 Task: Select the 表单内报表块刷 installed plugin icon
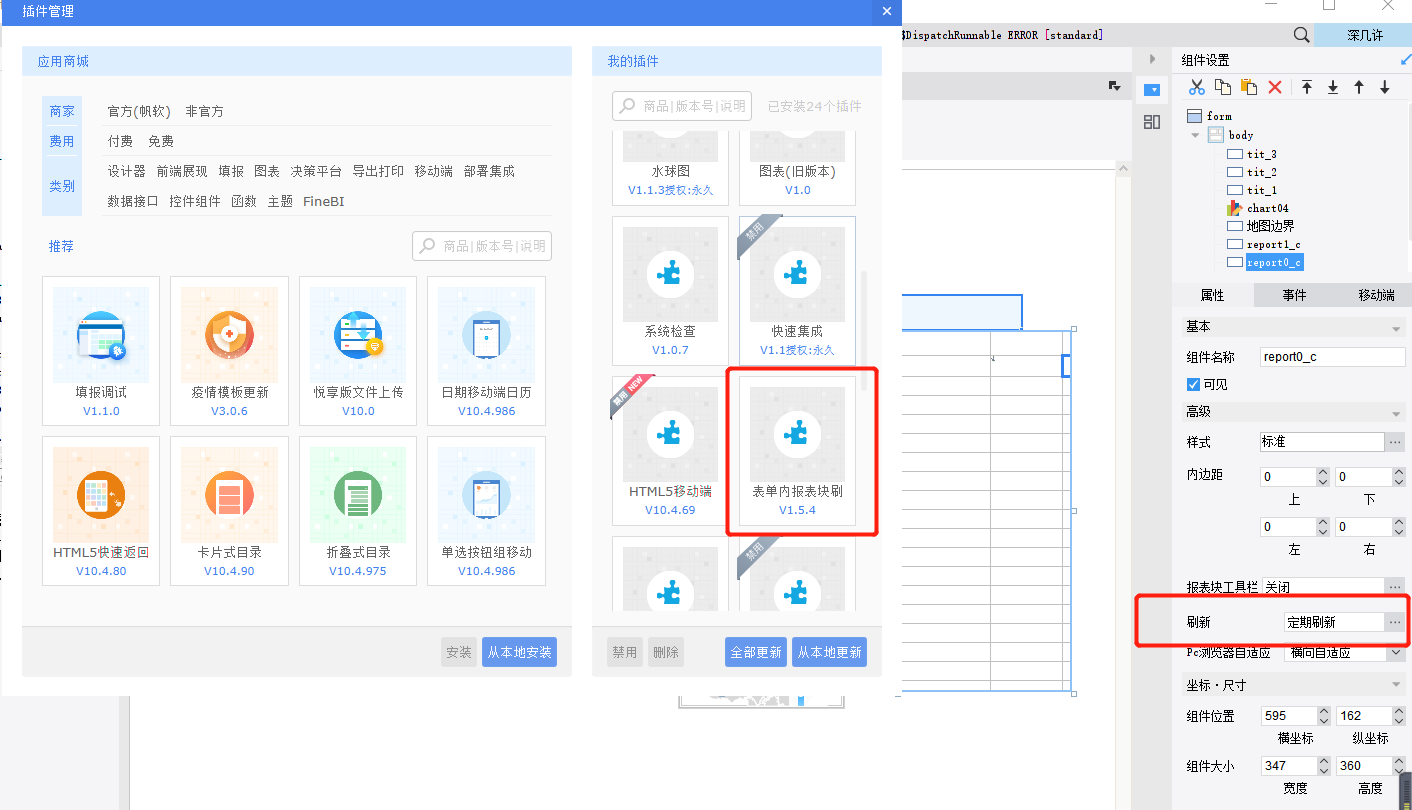(797, 435)
